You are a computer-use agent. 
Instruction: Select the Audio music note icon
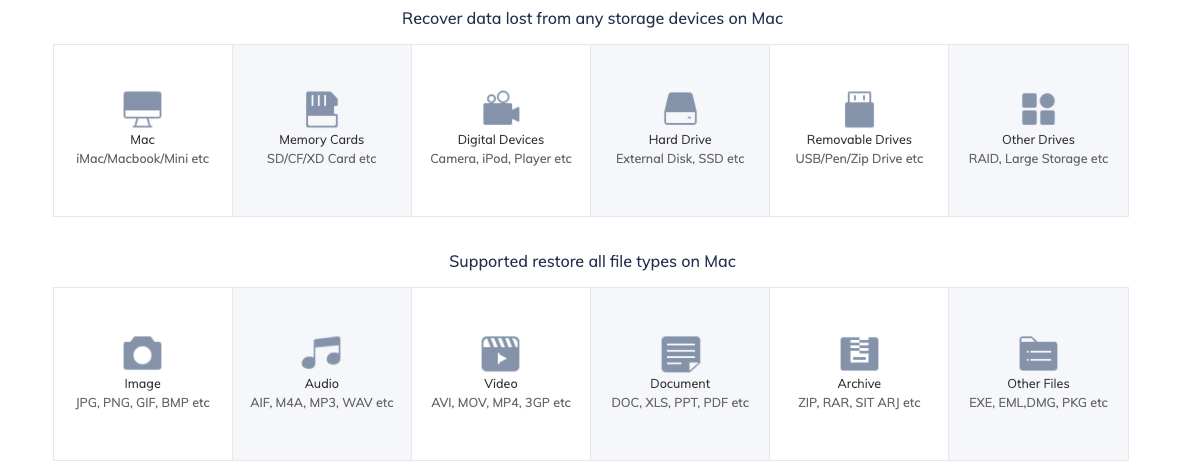321,353
